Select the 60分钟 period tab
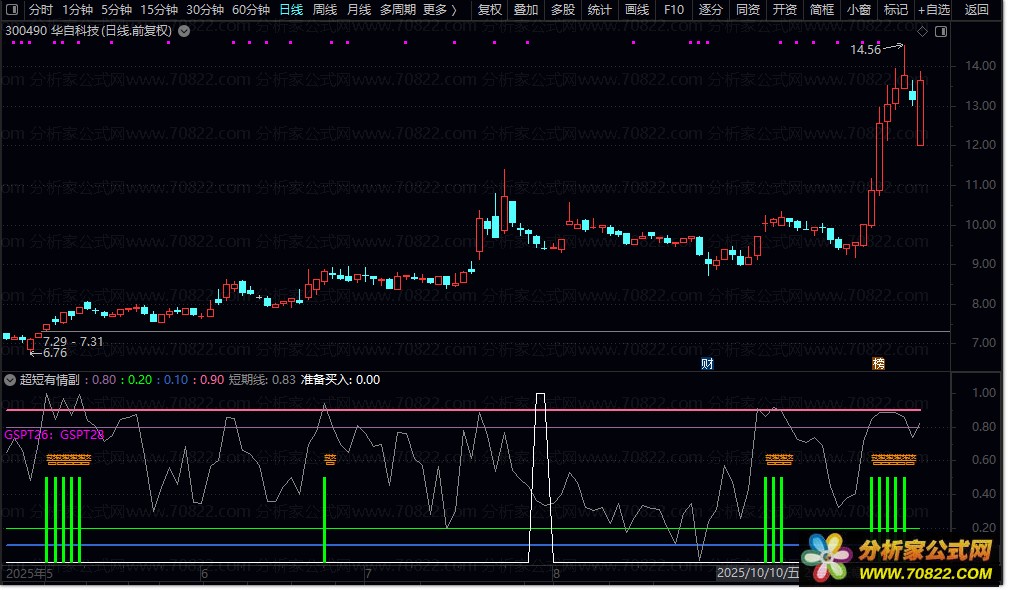The image size is (1009, 590). point(250,10)
